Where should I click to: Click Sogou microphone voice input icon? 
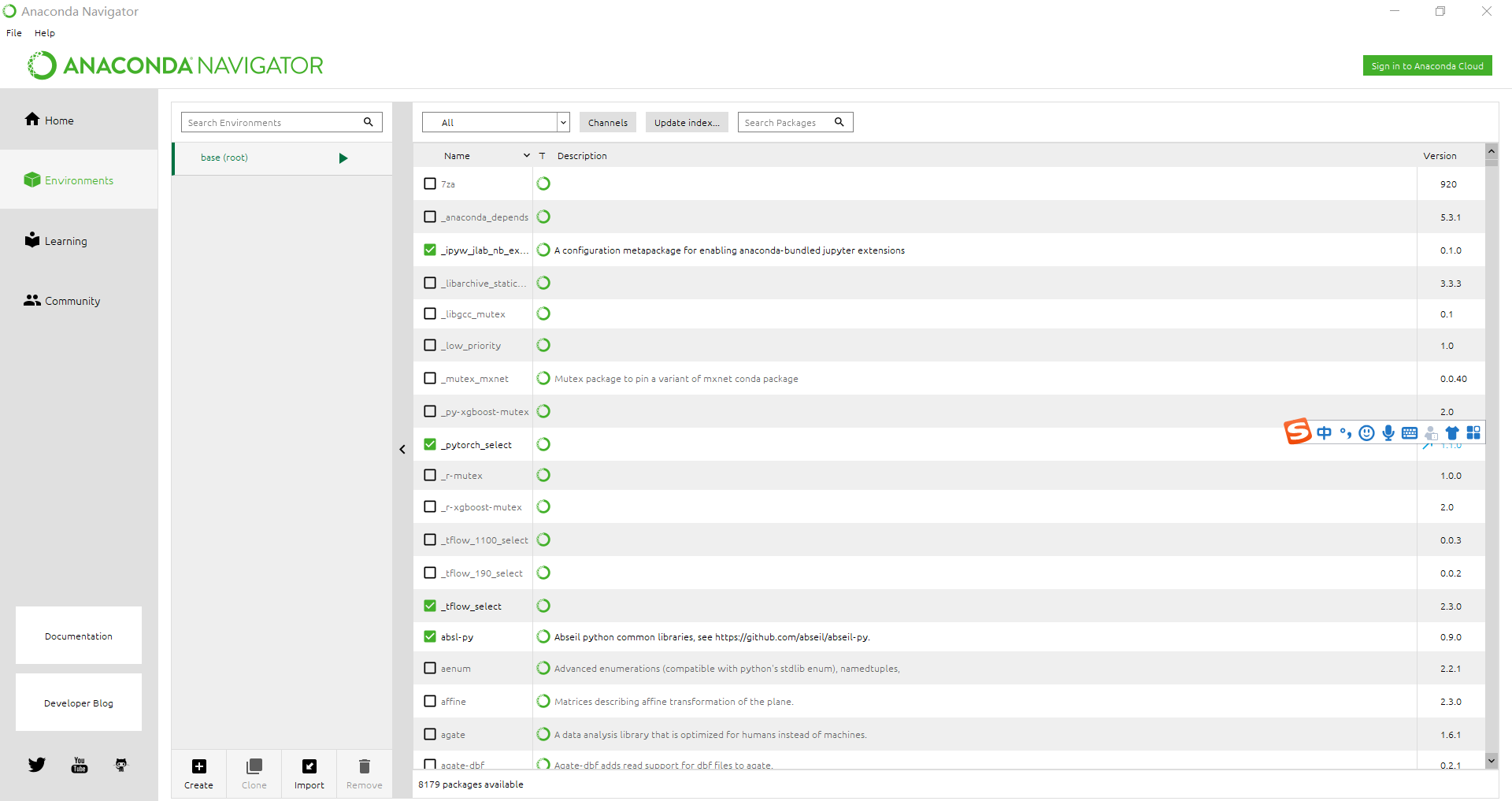1388,432
